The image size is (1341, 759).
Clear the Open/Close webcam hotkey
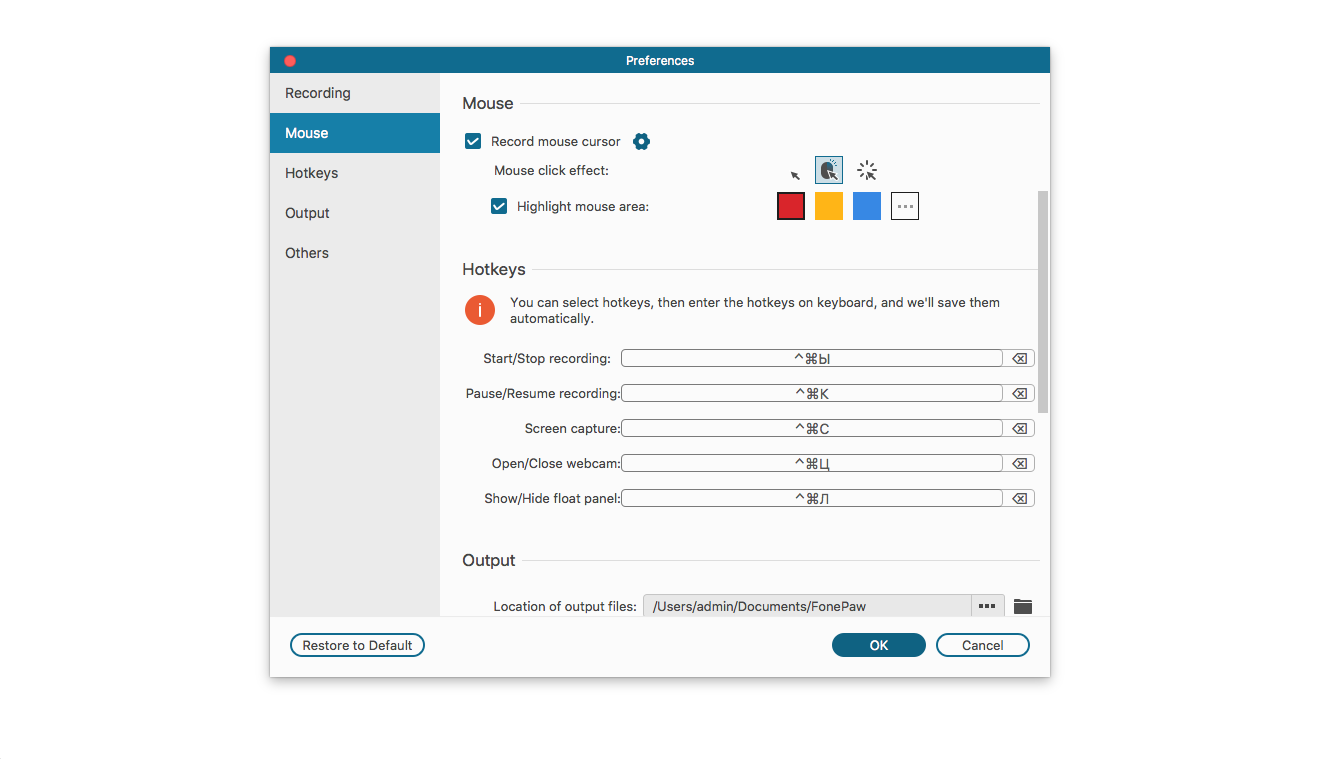click(1019, 464)
